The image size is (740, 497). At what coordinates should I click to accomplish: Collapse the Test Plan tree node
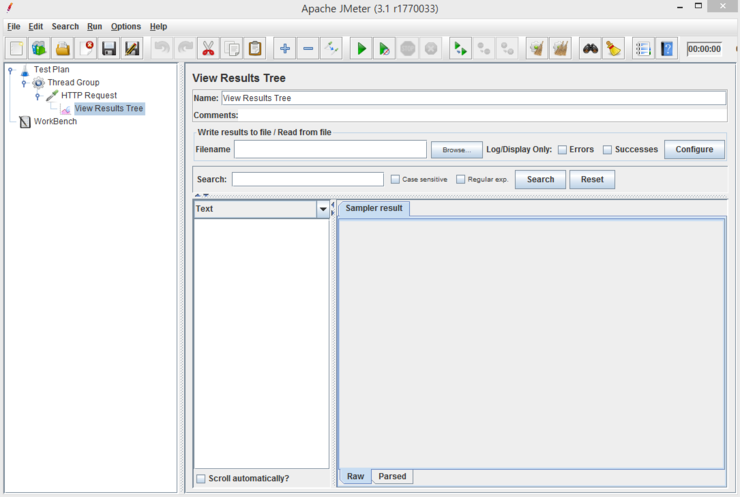pyautogui.click(x=10, y=70)
